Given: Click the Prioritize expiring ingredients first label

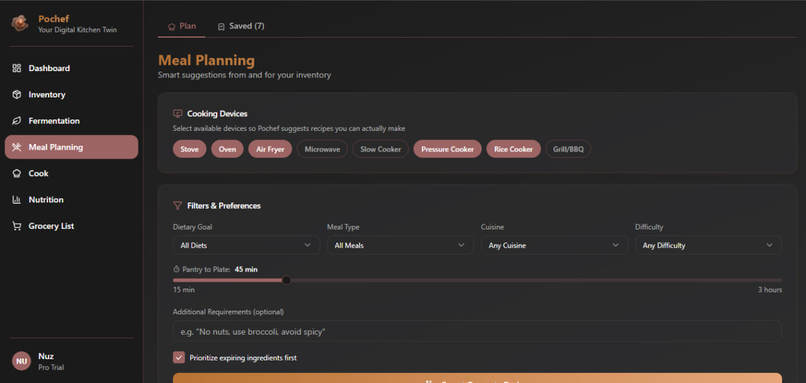Looking at the screenshot, I should 243,358.
